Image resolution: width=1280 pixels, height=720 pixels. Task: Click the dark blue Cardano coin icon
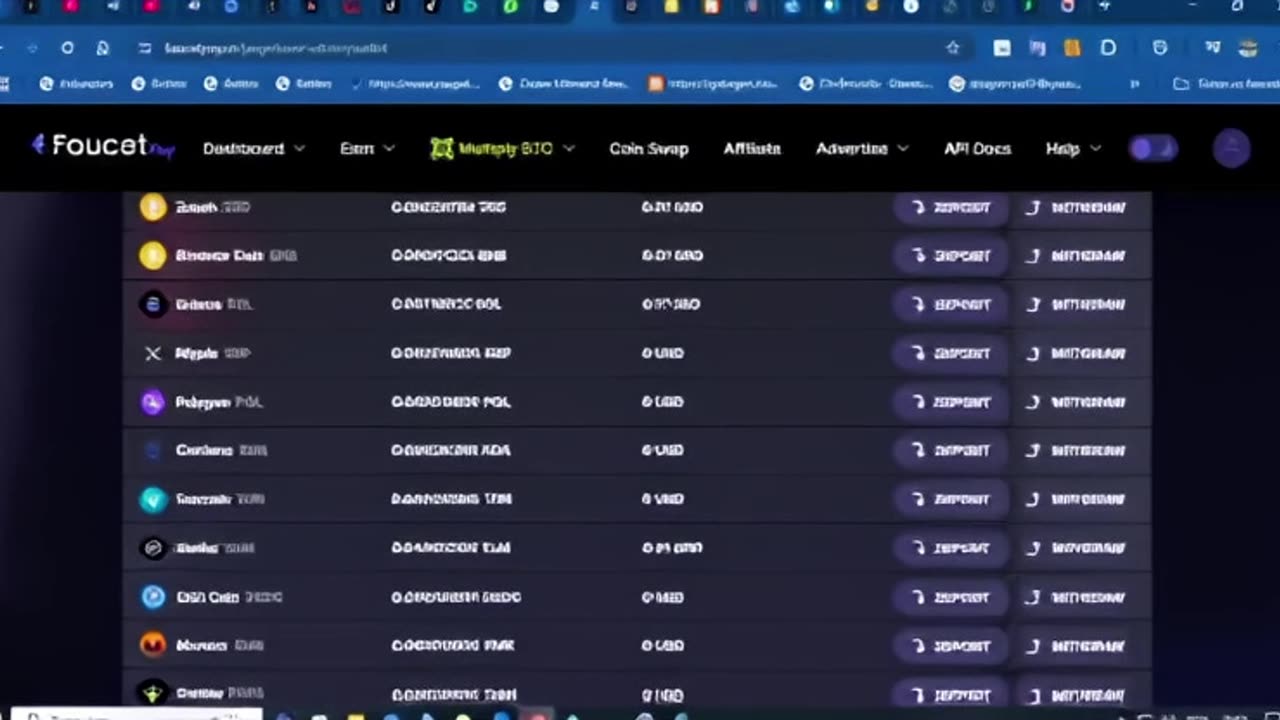tap(152, 451)
